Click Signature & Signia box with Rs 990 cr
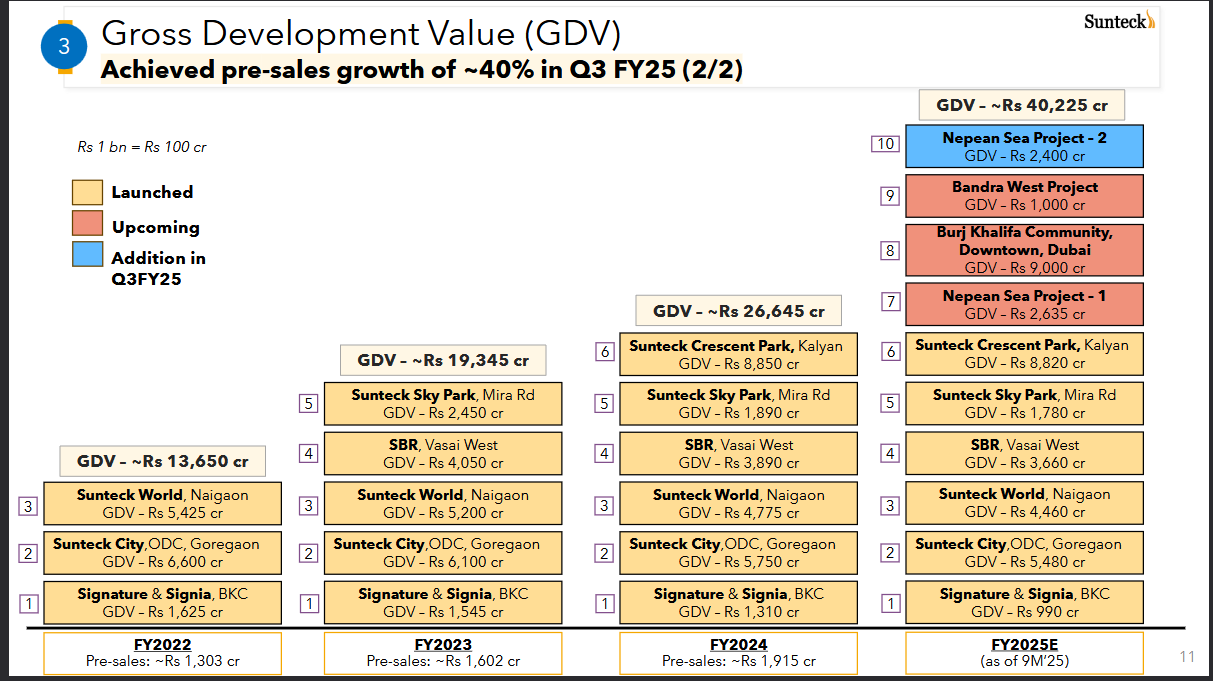 (x=1024, y=602)
